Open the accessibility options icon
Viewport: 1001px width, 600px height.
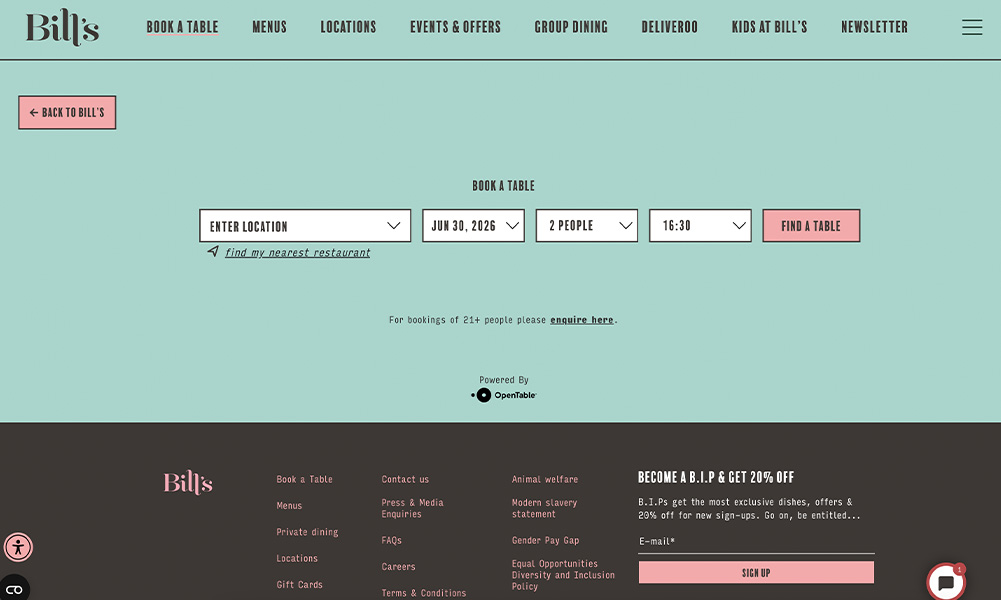tap(18, 547)
